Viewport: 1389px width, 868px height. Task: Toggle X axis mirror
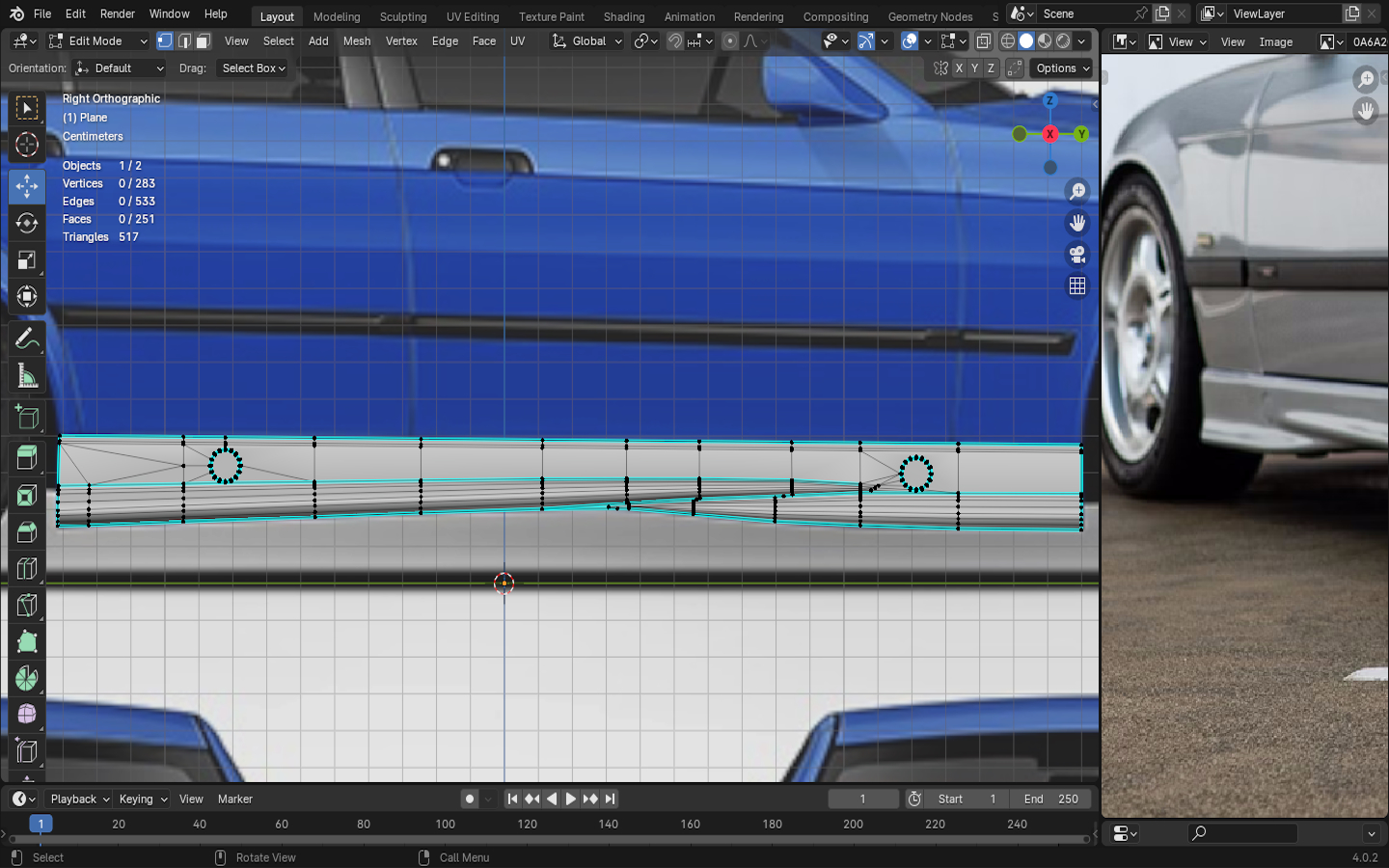[959, 68]
